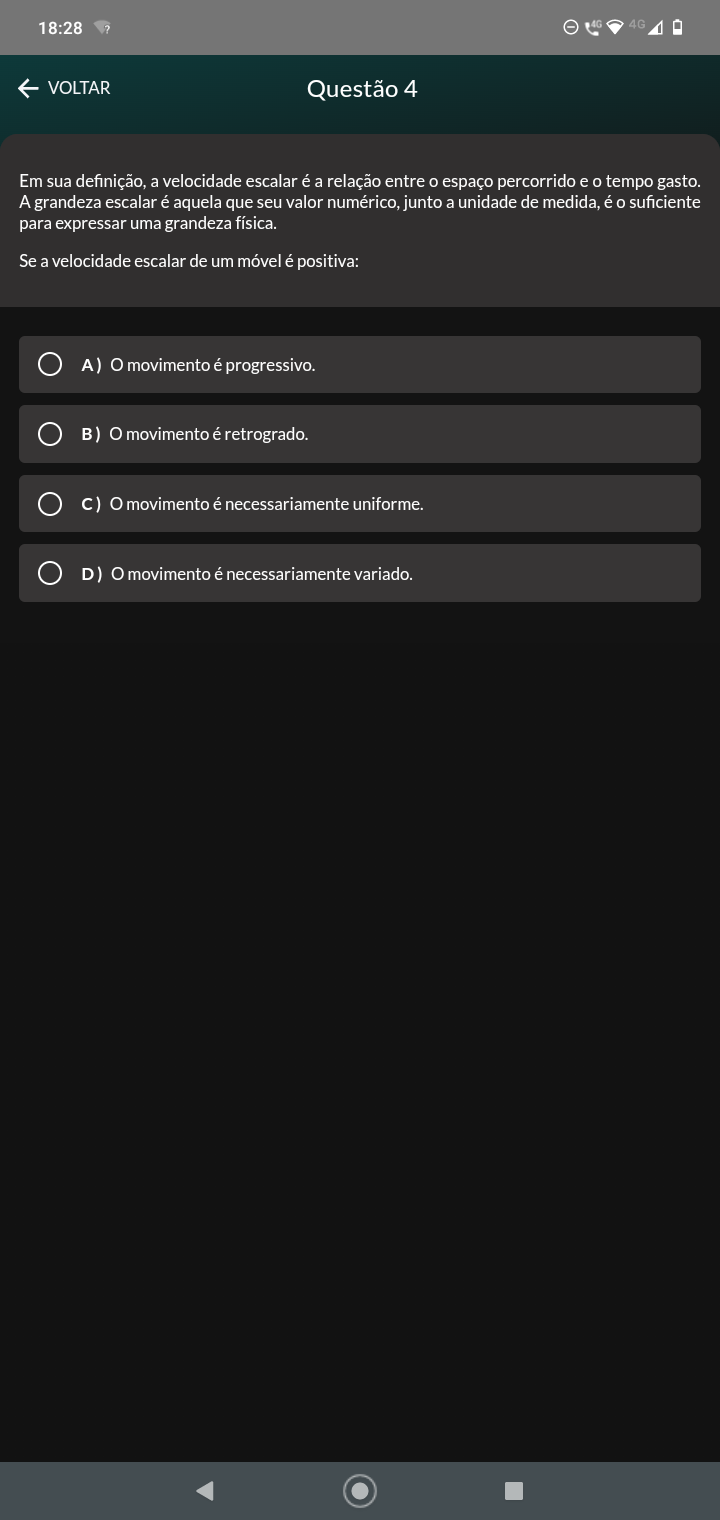
Task: Tap the back arrow beside VOLTAR
Action: 28,88
